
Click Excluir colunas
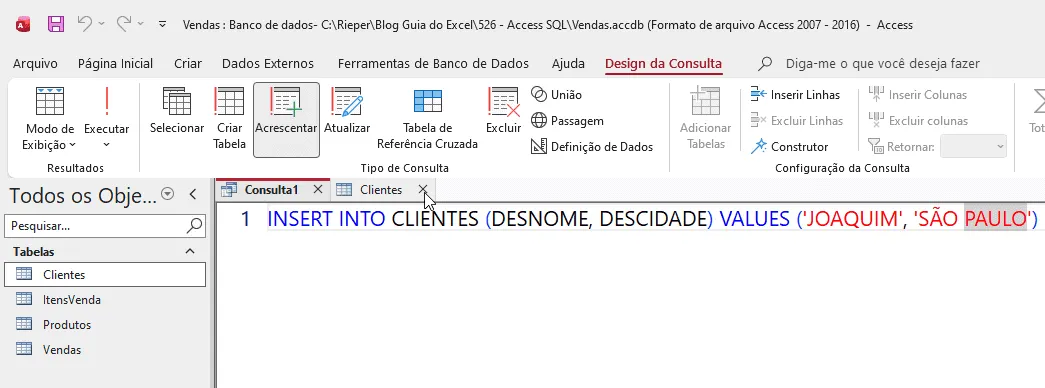point(918,121)
